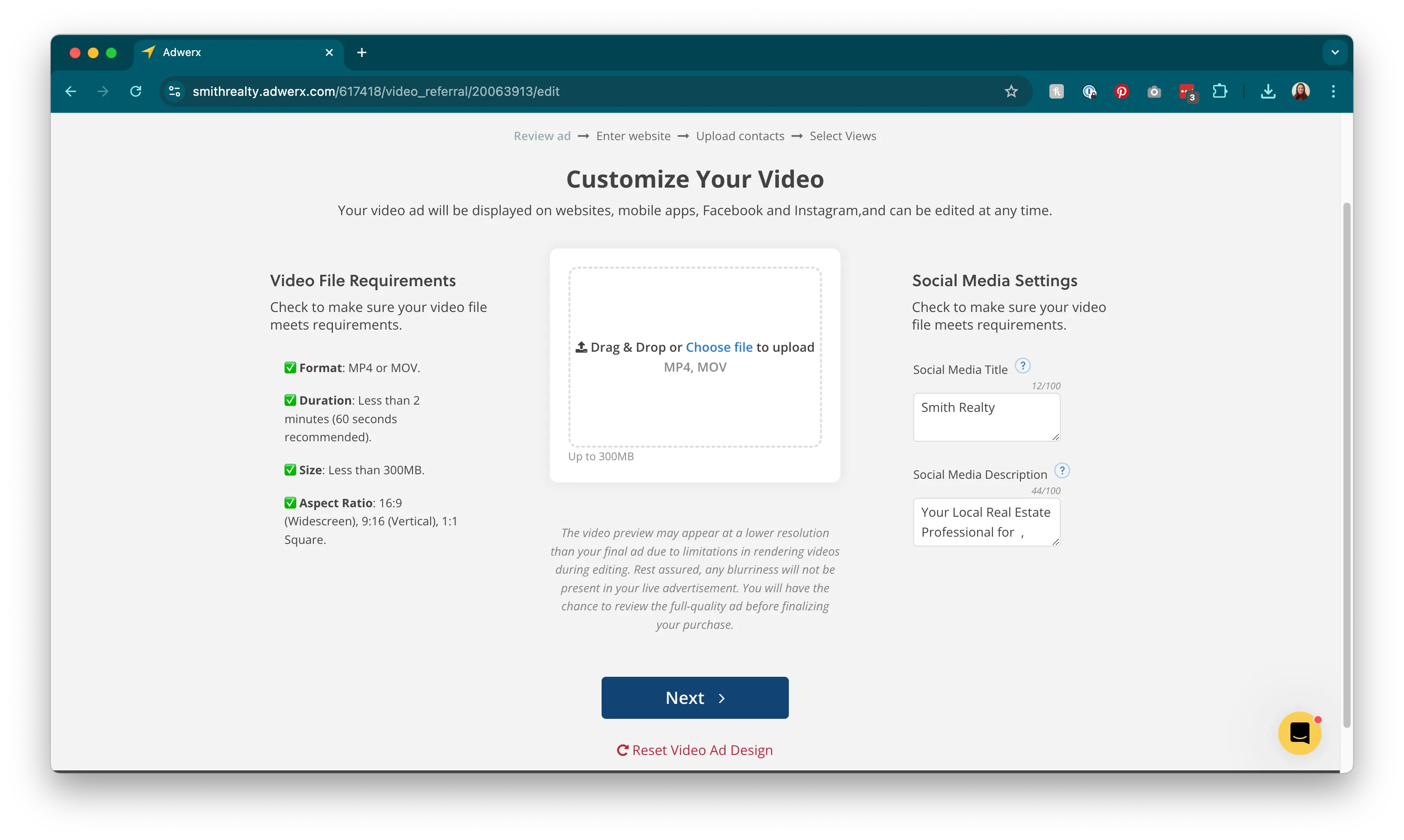Open the Pinterest extension icon
This screenshot has height=840, width=1404.
coord(1121,91)
